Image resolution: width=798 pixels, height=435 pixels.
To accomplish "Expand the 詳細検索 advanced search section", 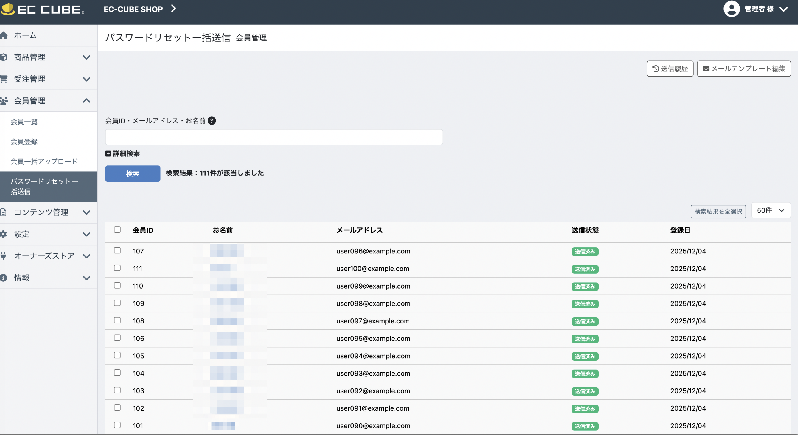I will pos(122,153).
